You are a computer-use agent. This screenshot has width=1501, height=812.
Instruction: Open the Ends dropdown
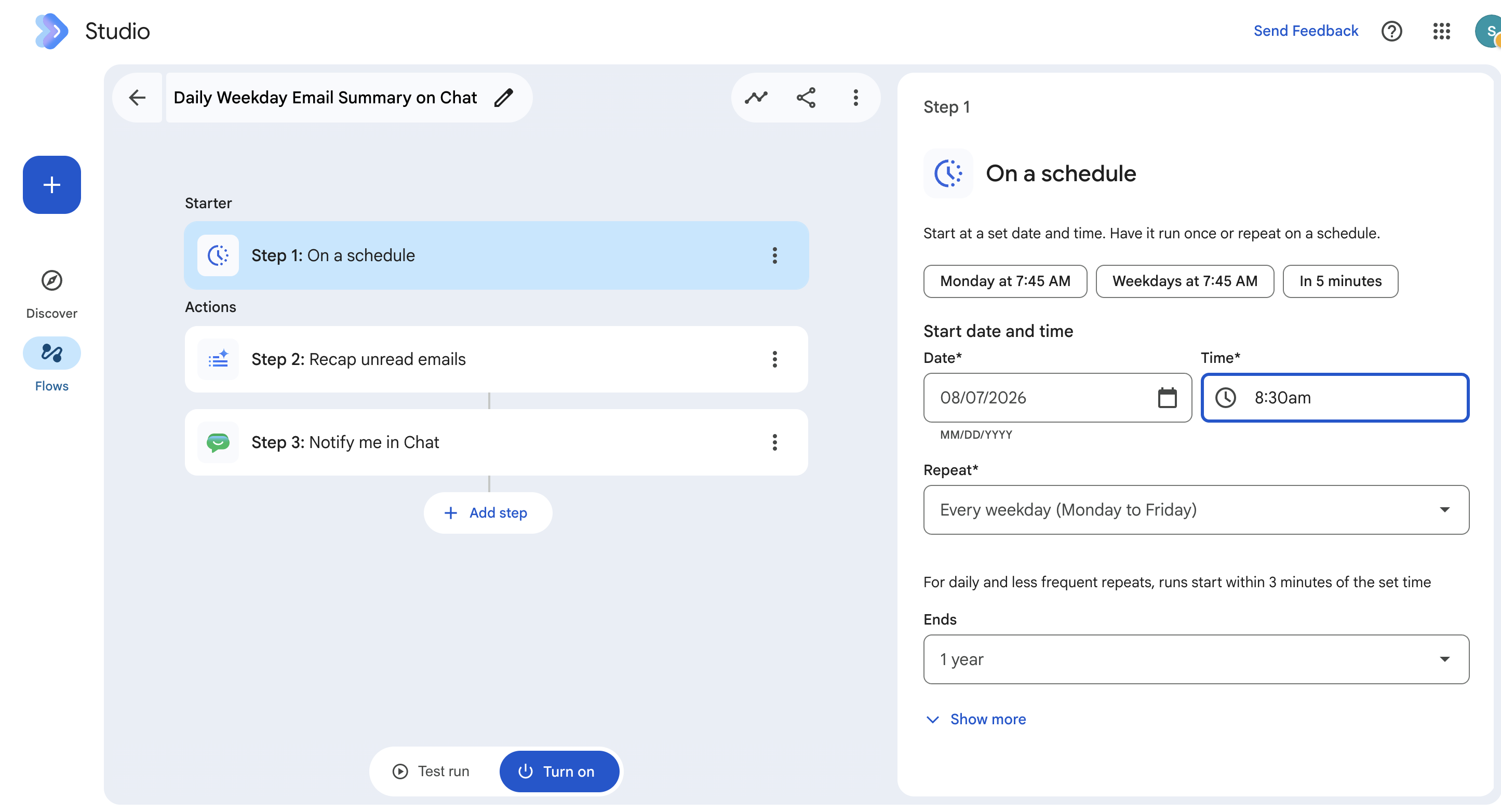[x=1196, y=659]
